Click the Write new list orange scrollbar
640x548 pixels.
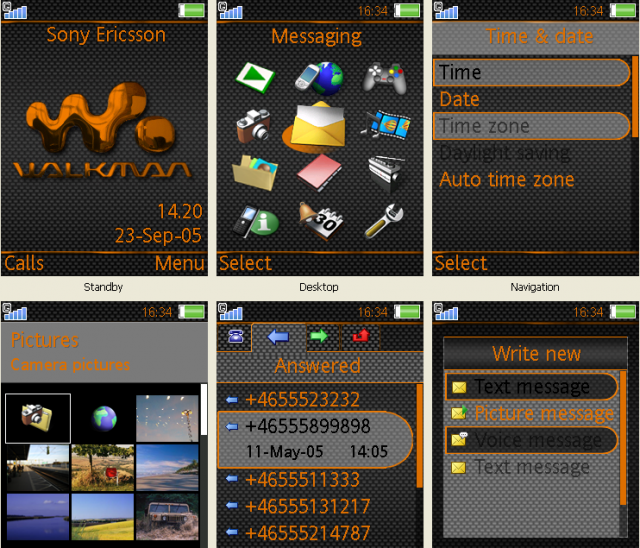623,438
